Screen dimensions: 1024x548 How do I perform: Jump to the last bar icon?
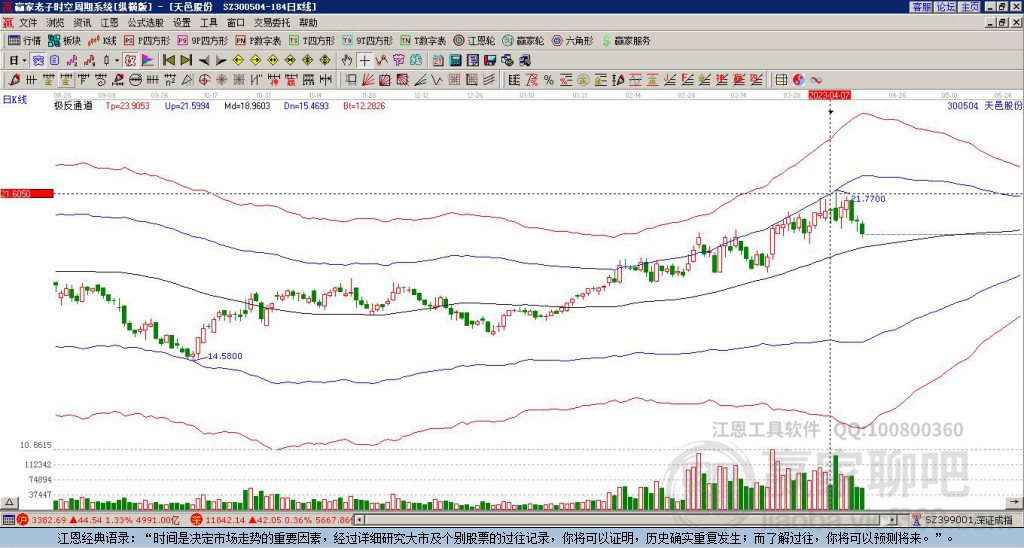(186, 60)
